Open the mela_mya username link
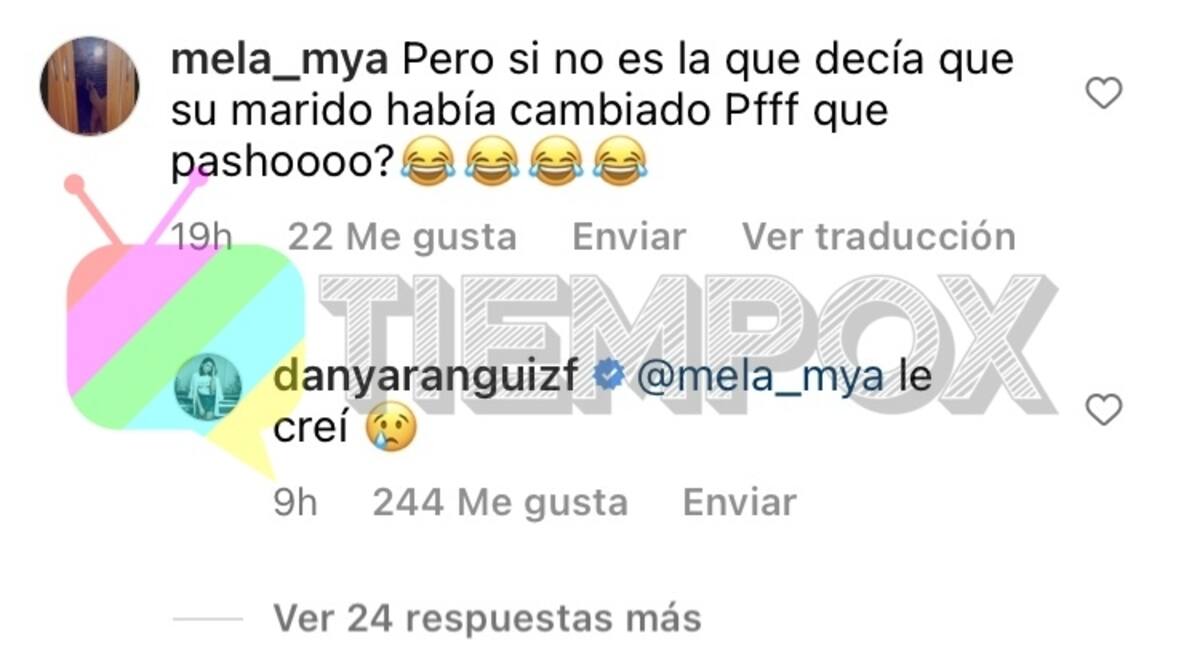Viewport: 1200px width, 664px height. tap(280, 60)
